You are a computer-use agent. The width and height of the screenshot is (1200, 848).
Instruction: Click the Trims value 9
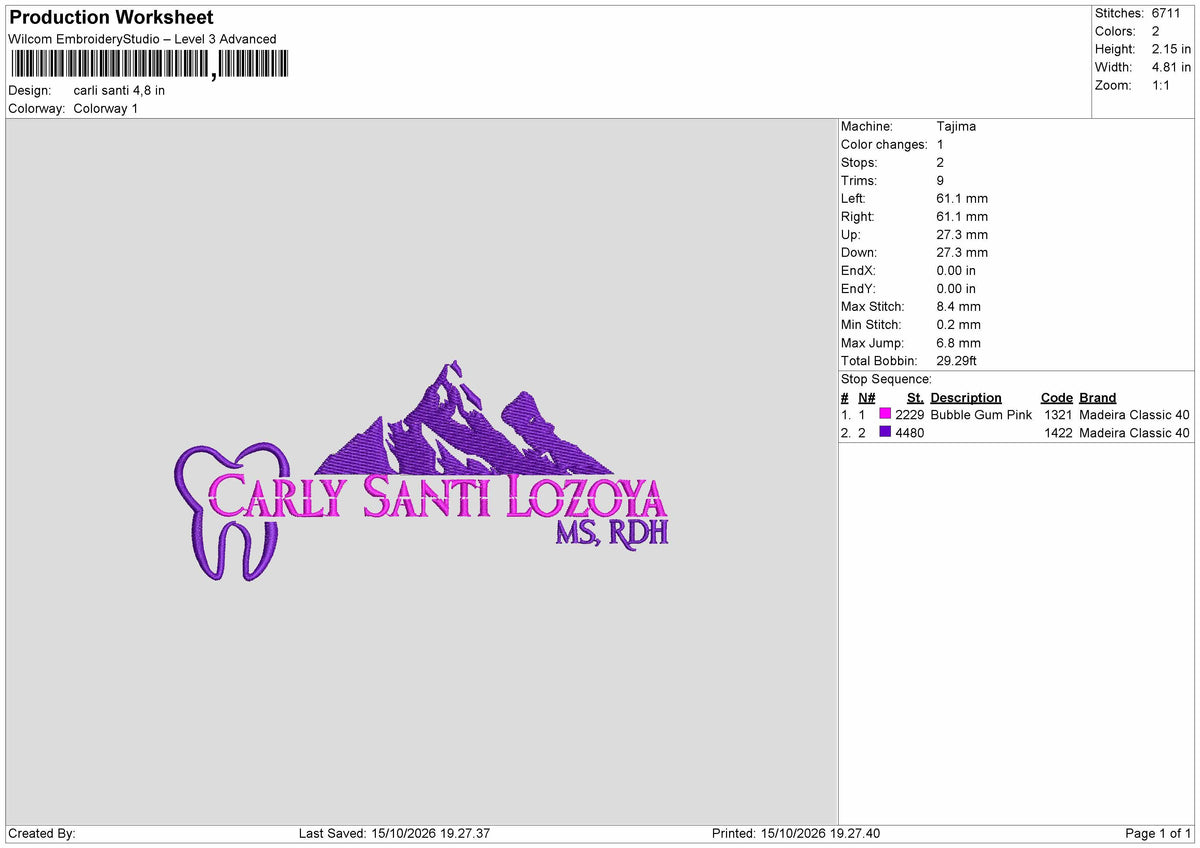tap(940, 180)
